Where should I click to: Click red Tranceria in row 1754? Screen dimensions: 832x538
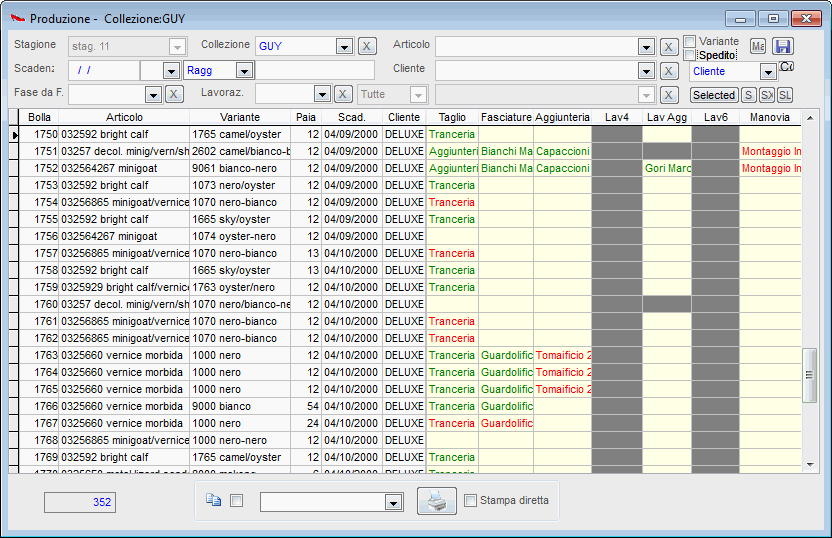[452, 202]
